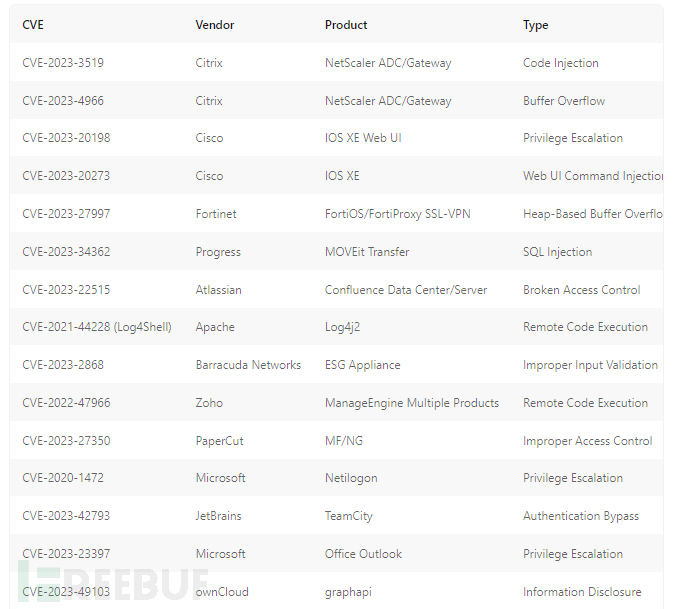675x609 pixels.
Task: Click the ManageEngine Multiple Products cell
Action: 412,403
